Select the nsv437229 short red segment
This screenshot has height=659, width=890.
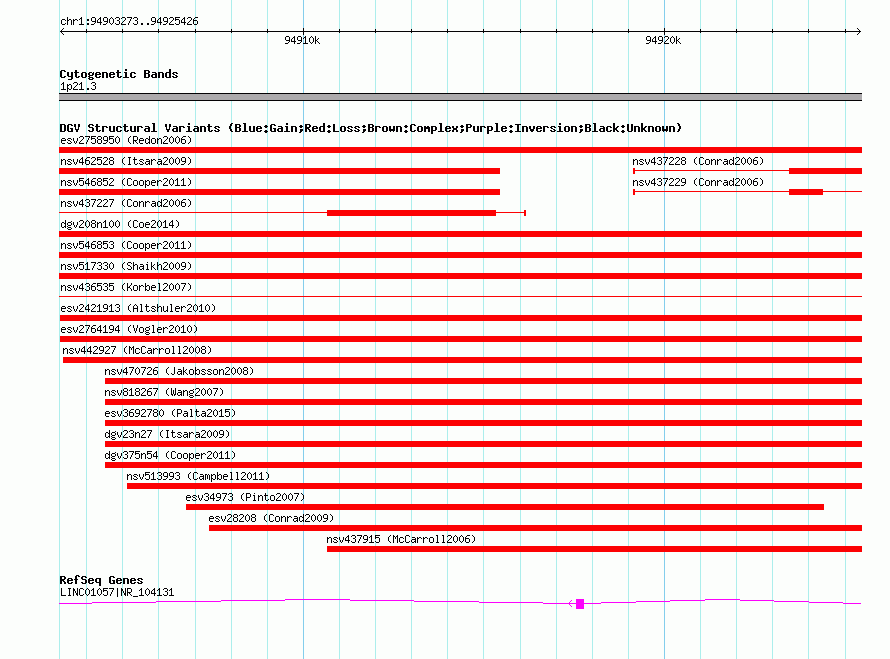pos(806,192)
